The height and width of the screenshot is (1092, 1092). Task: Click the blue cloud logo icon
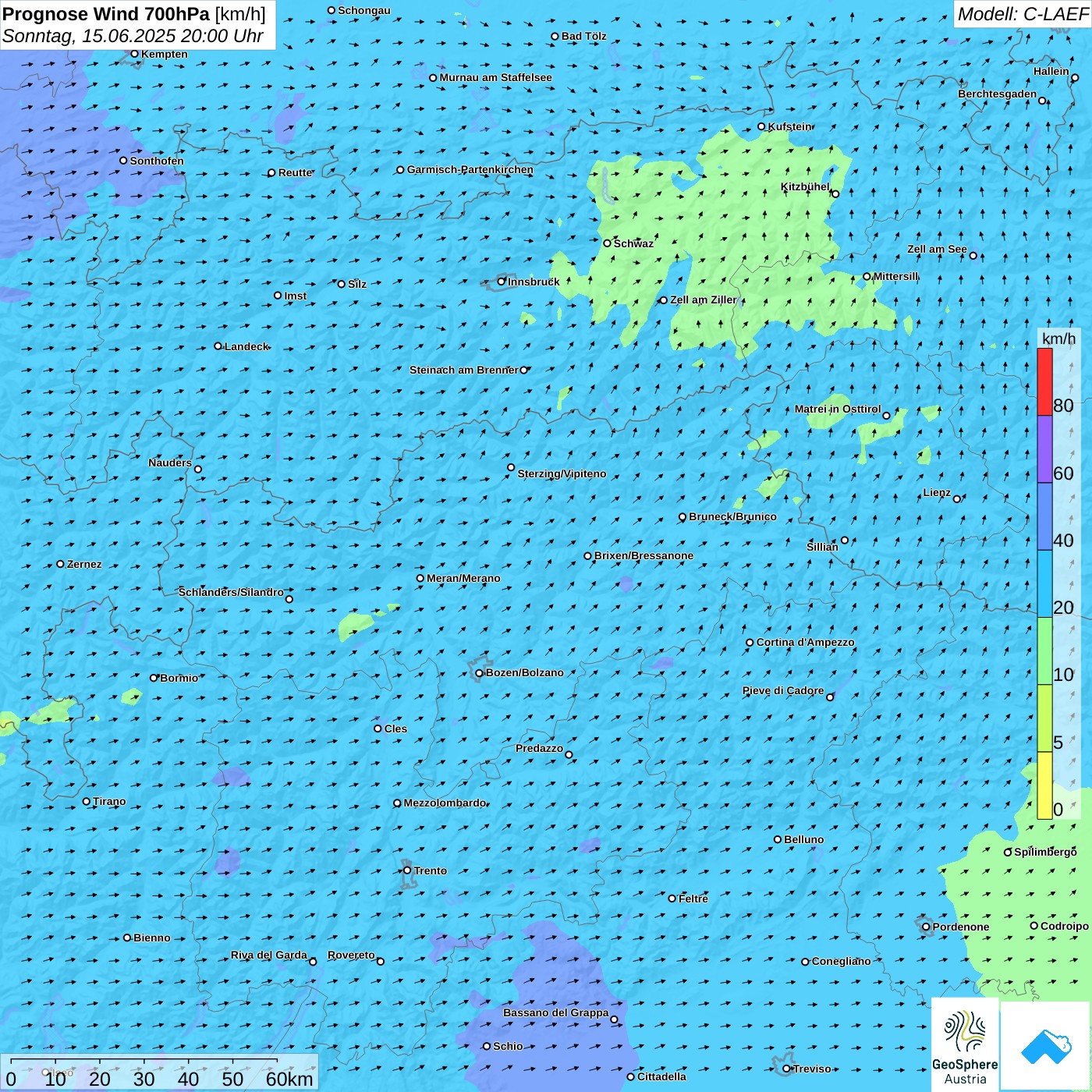(1045, 1046)
